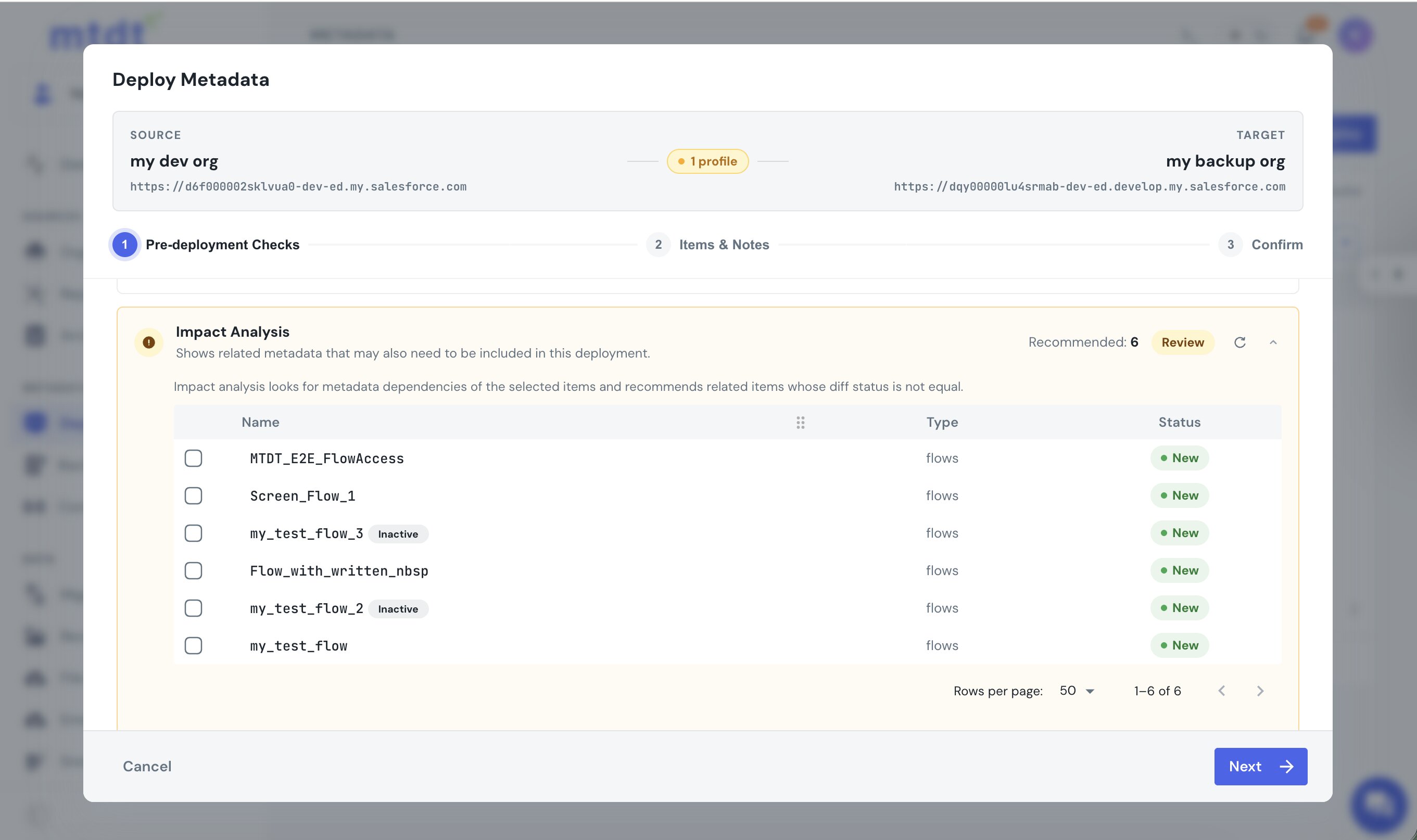1417x840 pixels.
Task: Tick the my_test_flow_3 checkbox
Action: (x=193, y=533)
